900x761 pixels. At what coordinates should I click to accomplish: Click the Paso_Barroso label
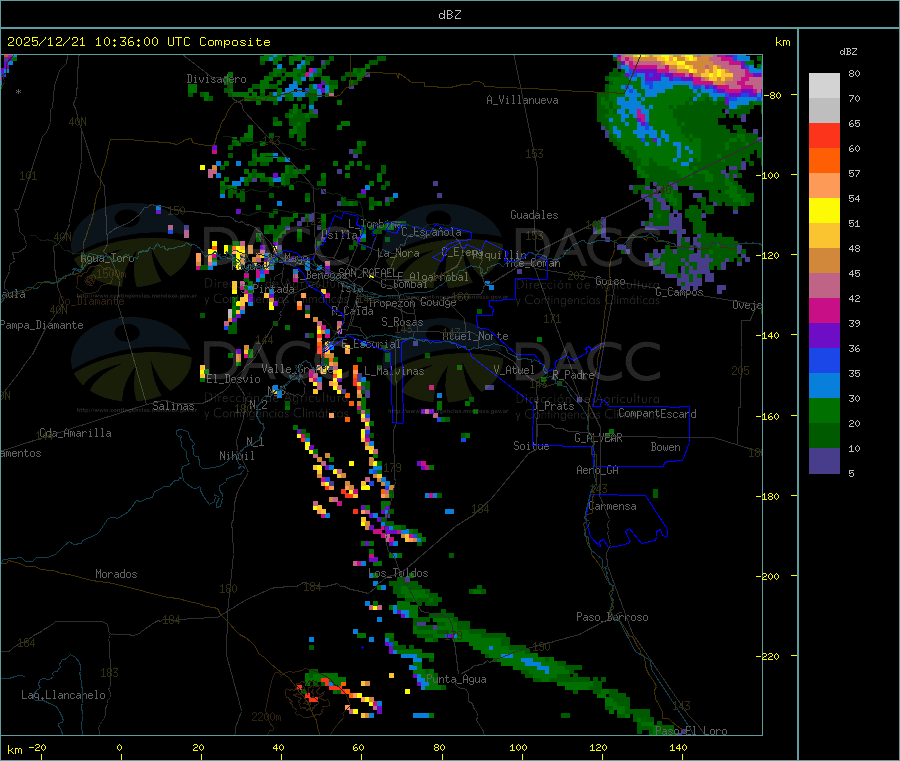612,617
